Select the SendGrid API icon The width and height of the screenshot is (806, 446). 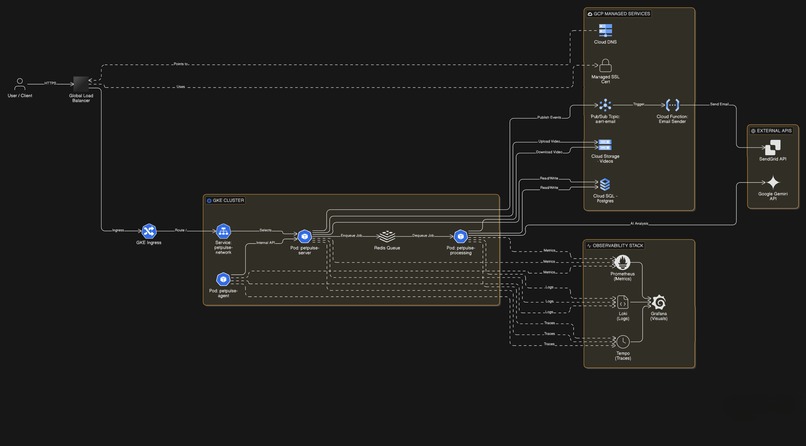click(773, 148)
